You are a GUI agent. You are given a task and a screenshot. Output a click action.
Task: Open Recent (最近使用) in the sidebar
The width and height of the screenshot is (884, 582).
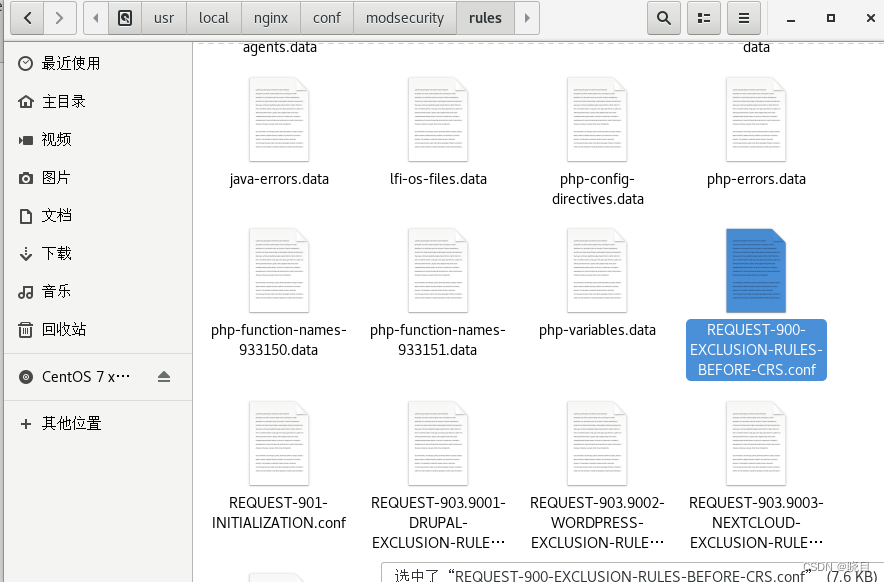click(x=98, y=63)
